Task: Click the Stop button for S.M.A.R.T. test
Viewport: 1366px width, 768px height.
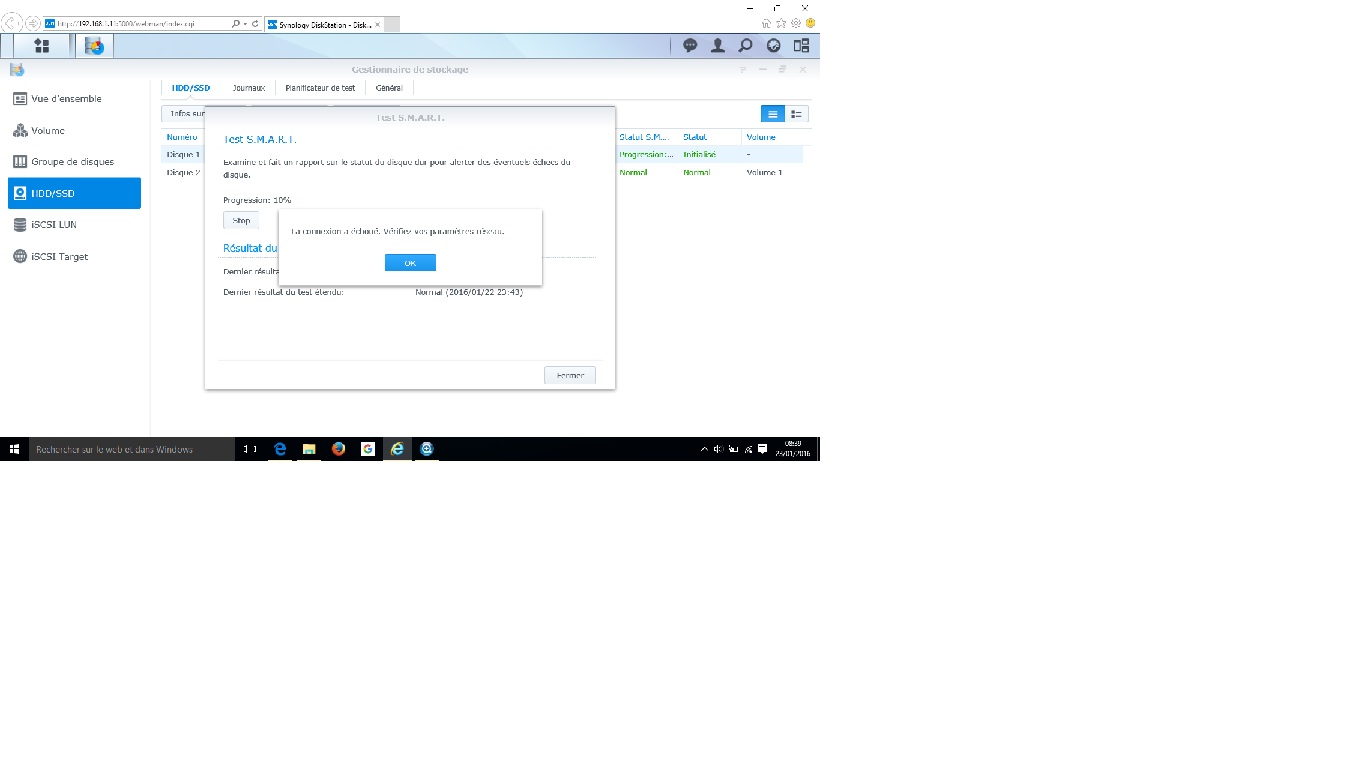Action: [x=241, y=220]
